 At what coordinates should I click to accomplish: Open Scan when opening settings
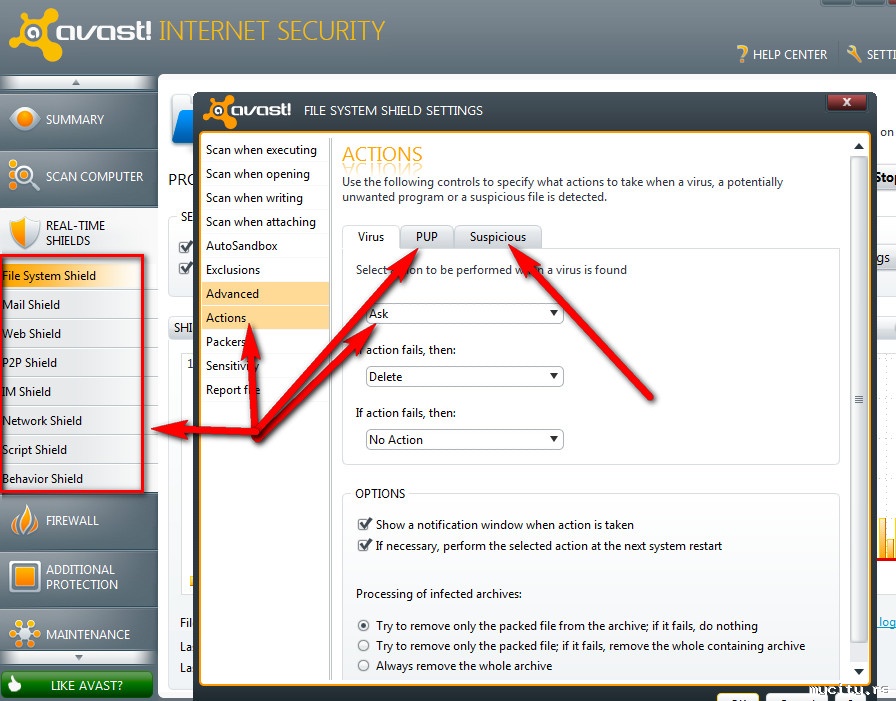(x=265, y=174)
